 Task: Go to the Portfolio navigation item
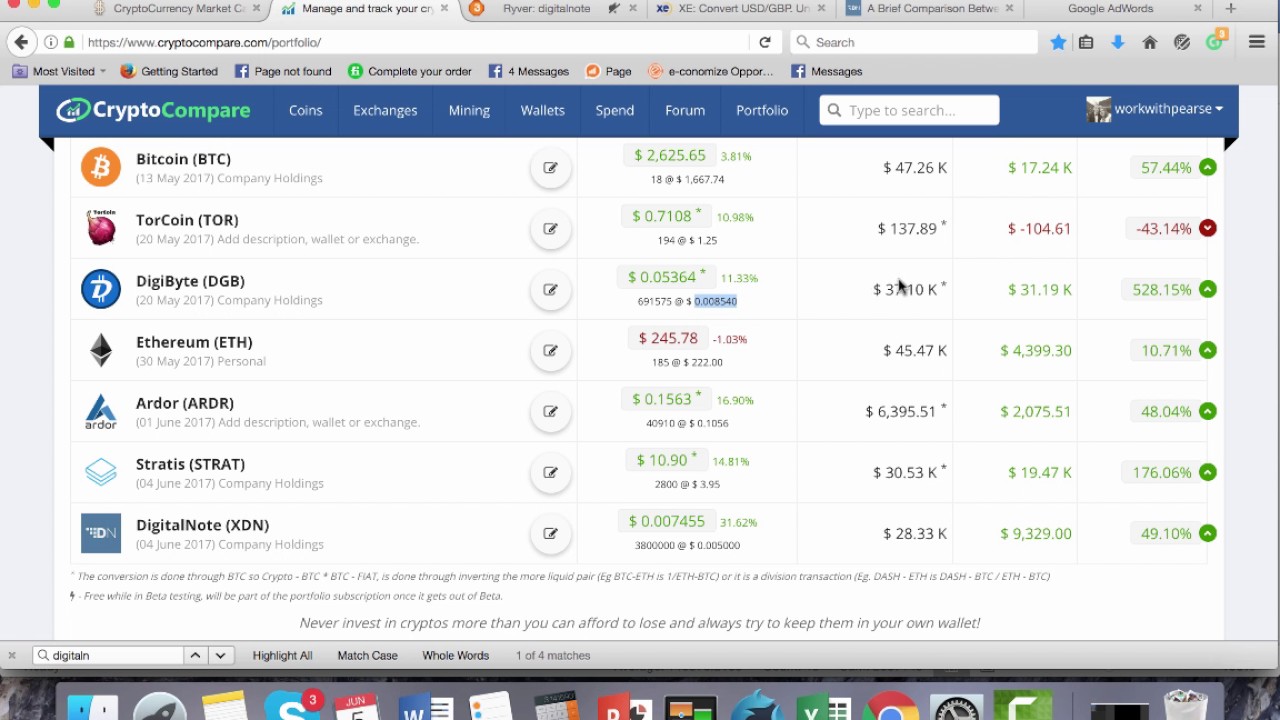coord(762,110)
